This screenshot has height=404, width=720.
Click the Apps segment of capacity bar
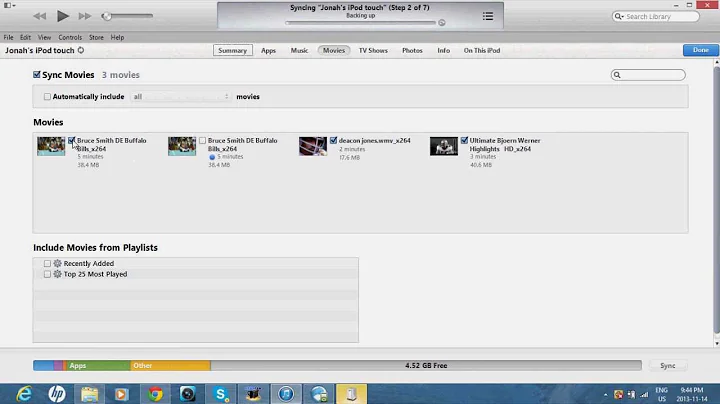[x=97, y=365]
